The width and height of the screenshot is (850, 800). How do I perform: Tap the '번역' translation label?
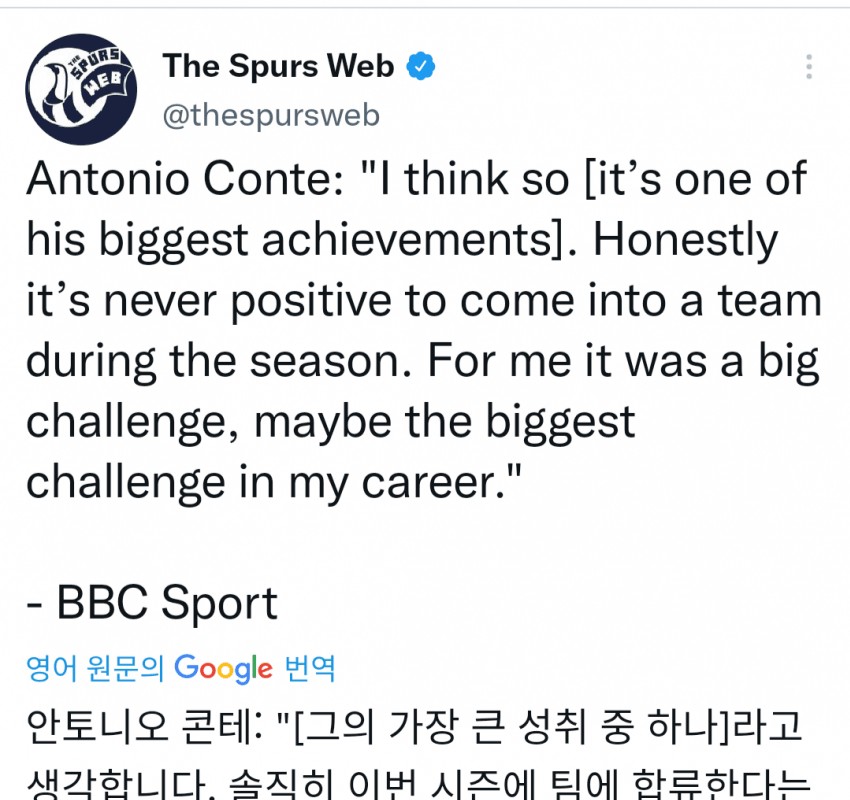(310, 668)
